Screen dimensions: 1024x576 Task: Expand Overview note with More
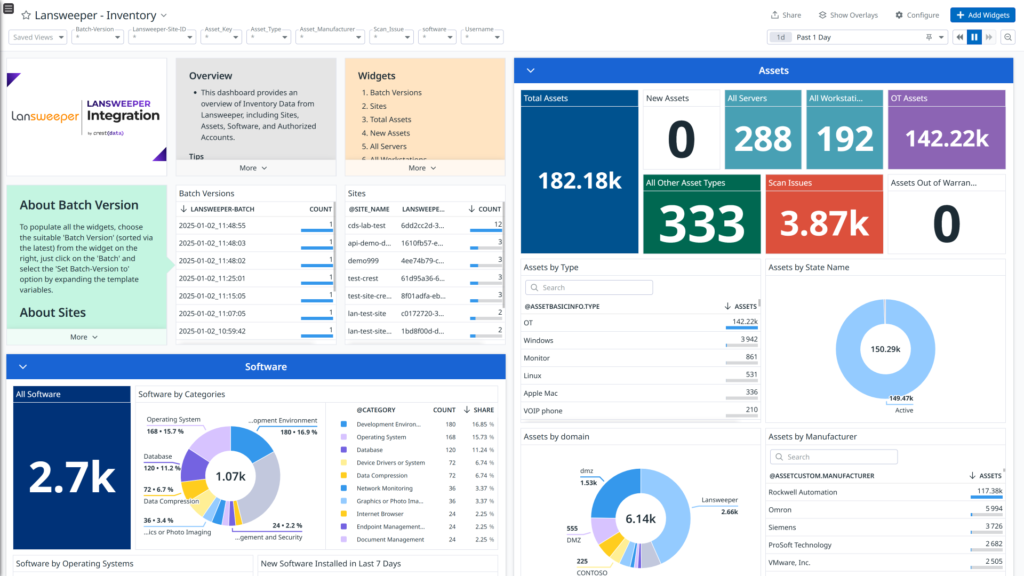point(253,168)
